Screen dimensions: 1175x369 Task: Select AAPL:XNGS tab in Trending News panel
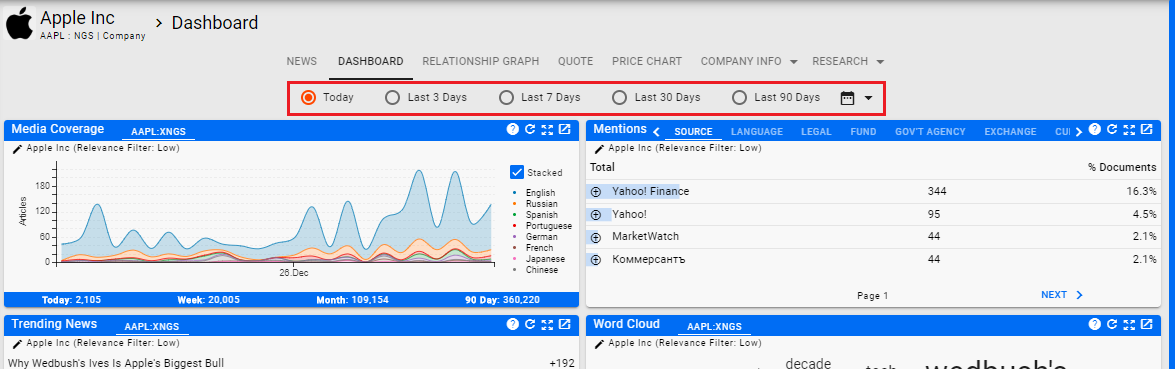point(152,326)
